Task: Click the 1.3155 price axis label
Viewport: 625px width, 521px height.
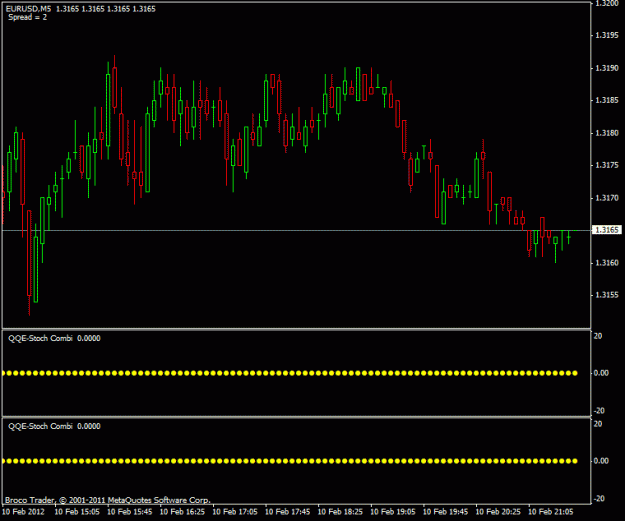Action: pos(607,295)
